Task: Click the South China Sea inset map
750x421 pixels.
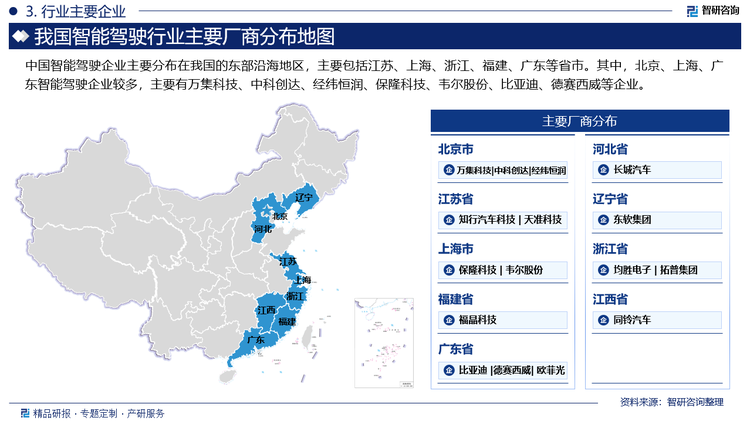Action: pyautogui.click(x=384, y=343)
